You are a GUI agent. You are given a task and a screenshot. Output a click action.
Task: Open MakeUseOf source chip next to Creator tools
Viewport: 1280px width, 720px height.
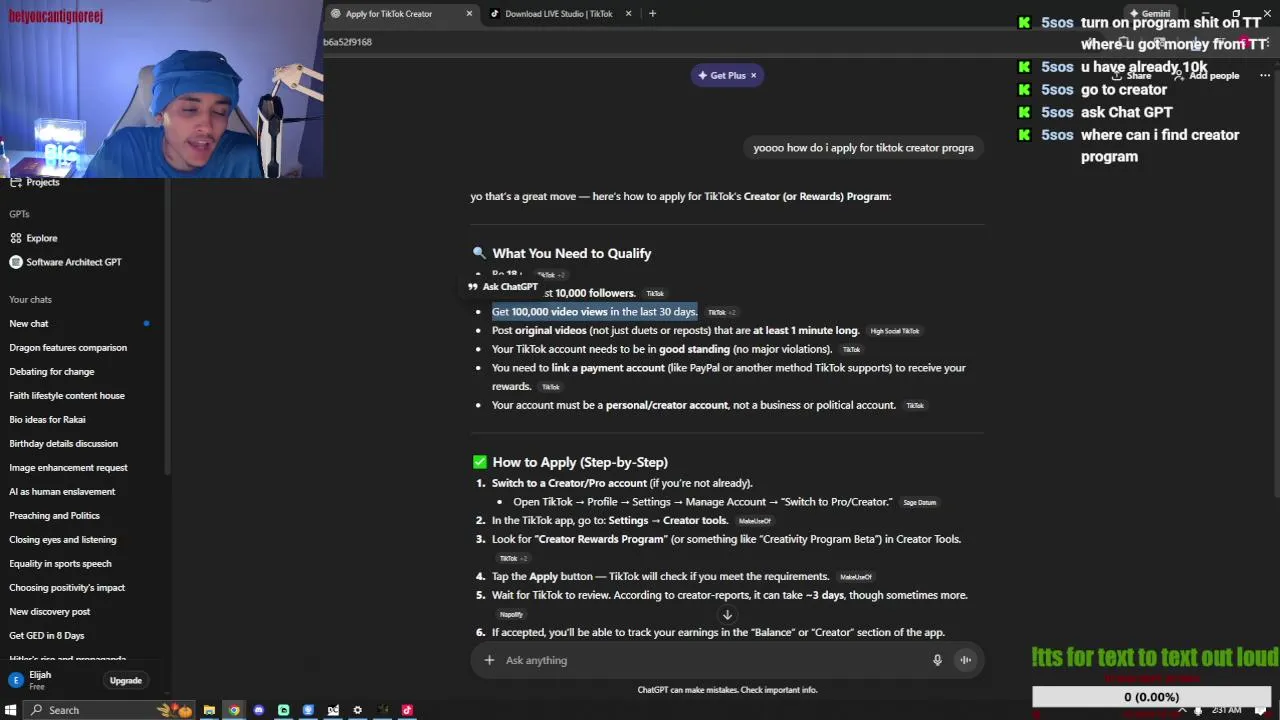point(754,521)
